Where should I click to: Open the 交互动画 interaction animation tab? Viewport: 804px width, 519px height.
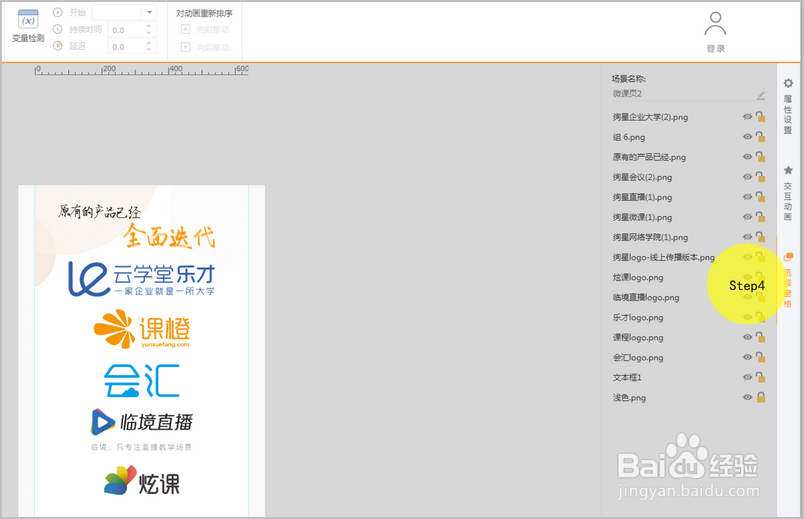(x=788, y=192)
